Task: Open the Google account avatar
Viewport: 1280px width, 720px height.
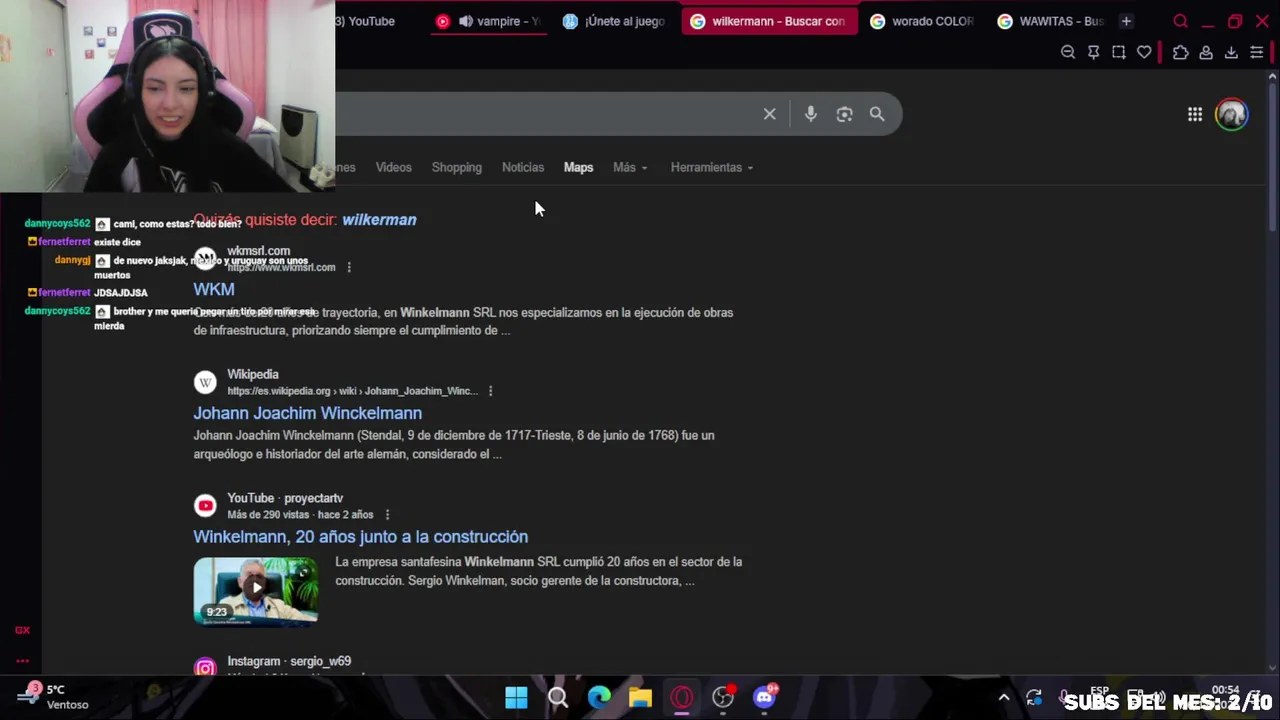Action: (x=1232, y=114)
